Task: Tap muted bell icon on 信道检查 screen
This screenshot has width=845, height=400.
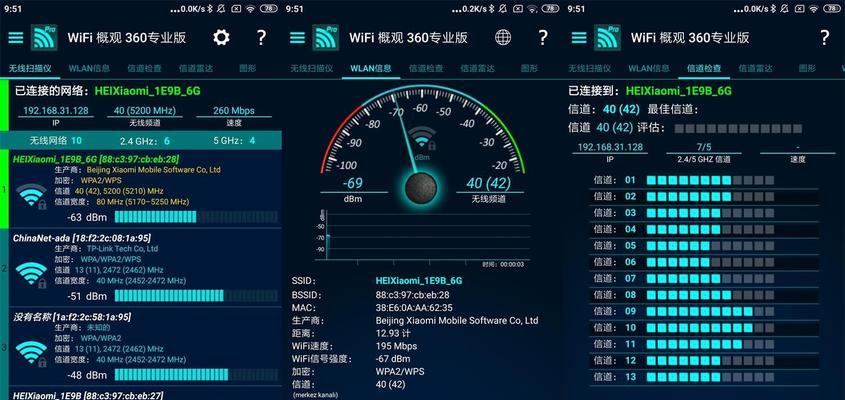Action: pos(784,9)
